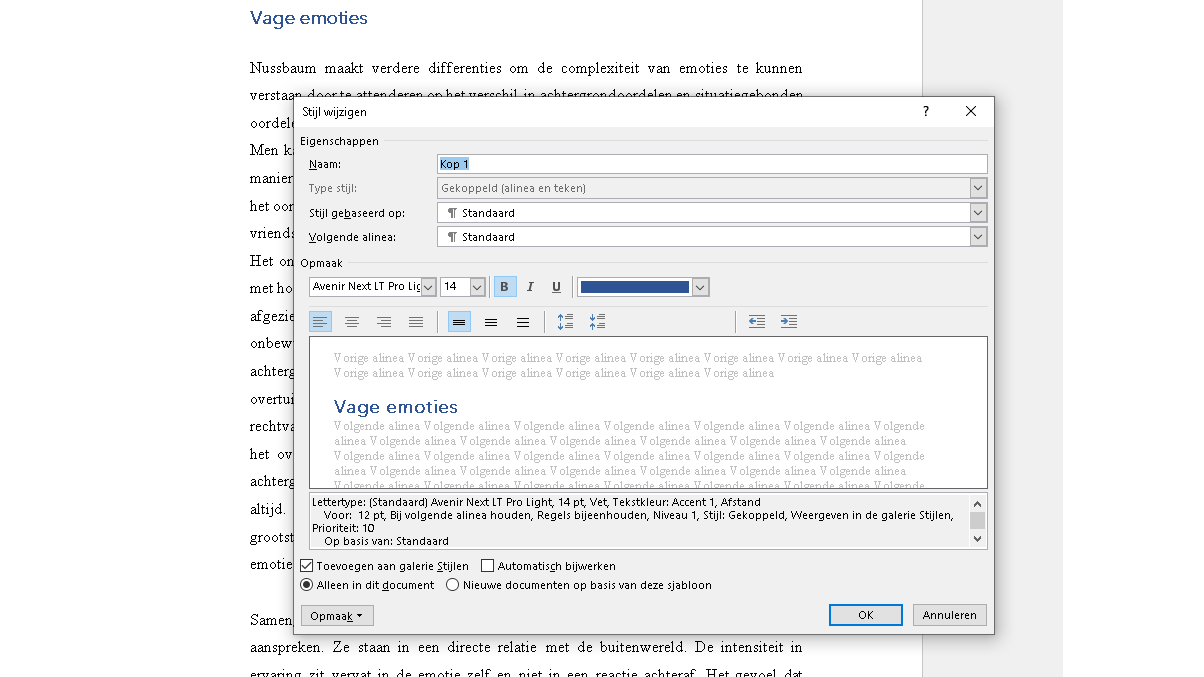
Task: Increase paragraph spacing icon
Action: 565,322
